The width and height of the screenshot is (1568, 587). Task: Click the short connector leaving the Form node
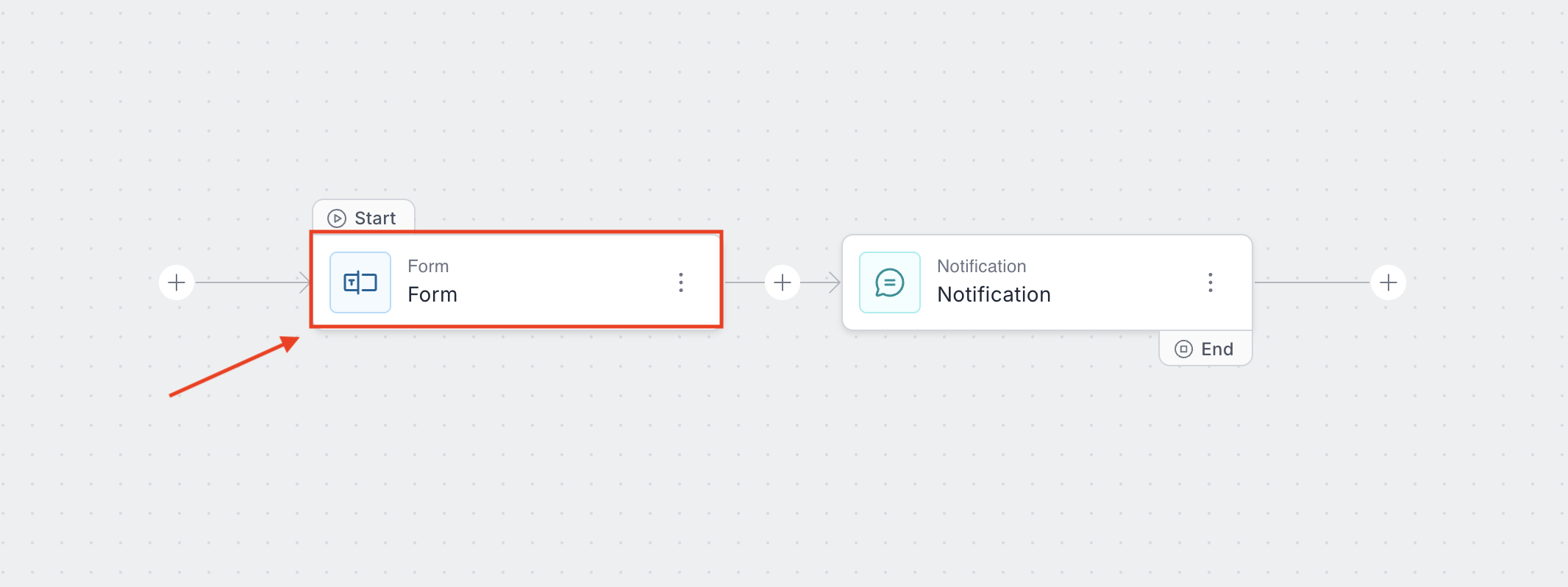tap(744, 282)
